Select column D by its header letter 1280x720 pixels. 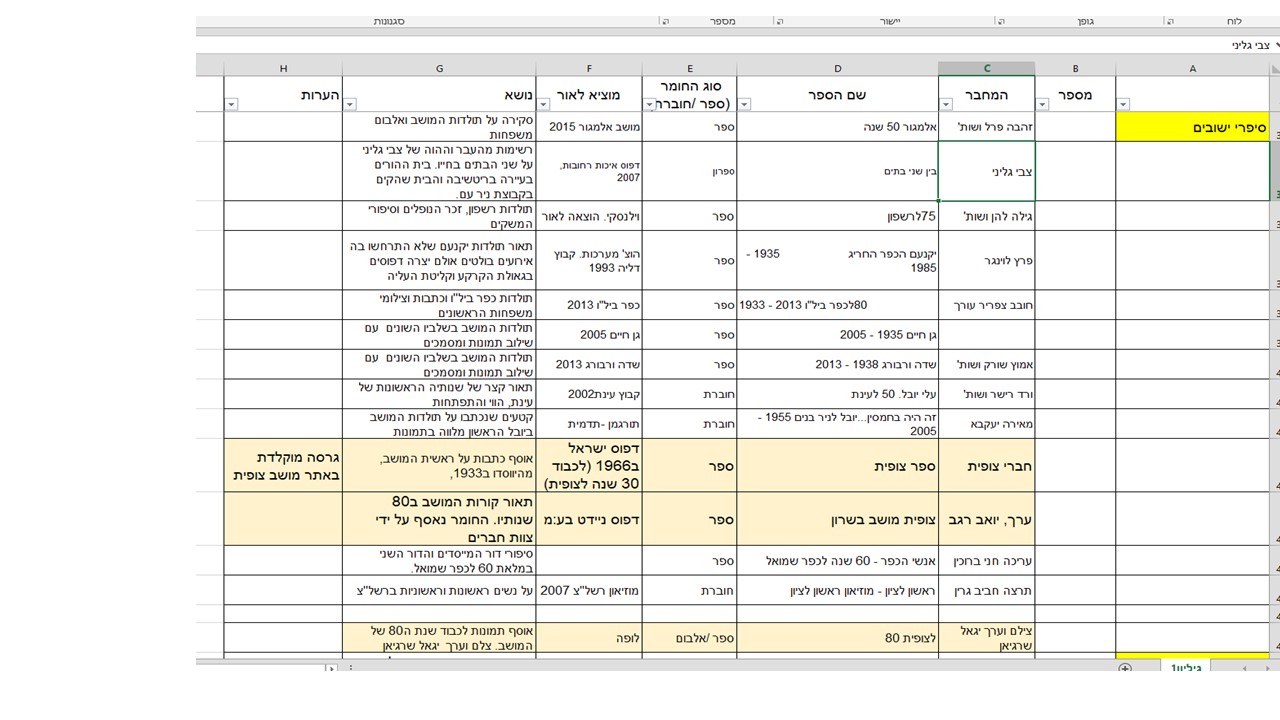(837, 69)
